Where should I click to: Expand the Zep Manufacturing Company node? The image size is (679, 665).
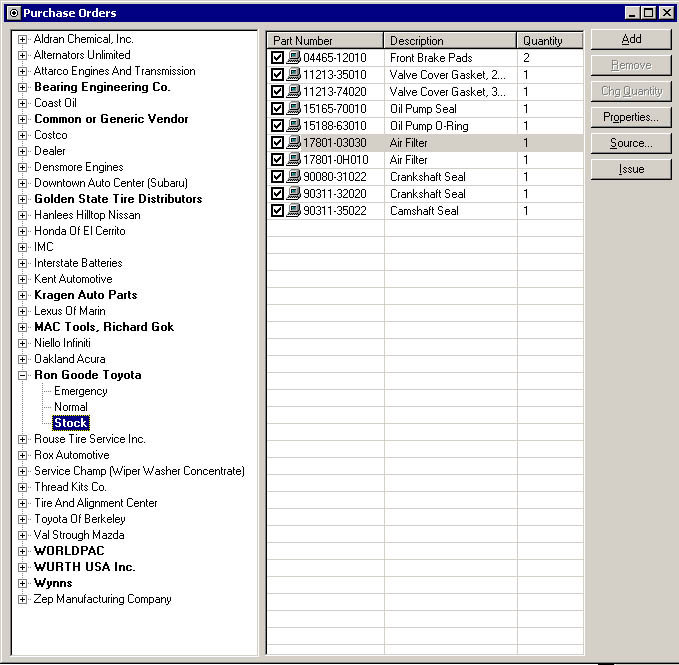pyautogui.click(x=22, y=599)
